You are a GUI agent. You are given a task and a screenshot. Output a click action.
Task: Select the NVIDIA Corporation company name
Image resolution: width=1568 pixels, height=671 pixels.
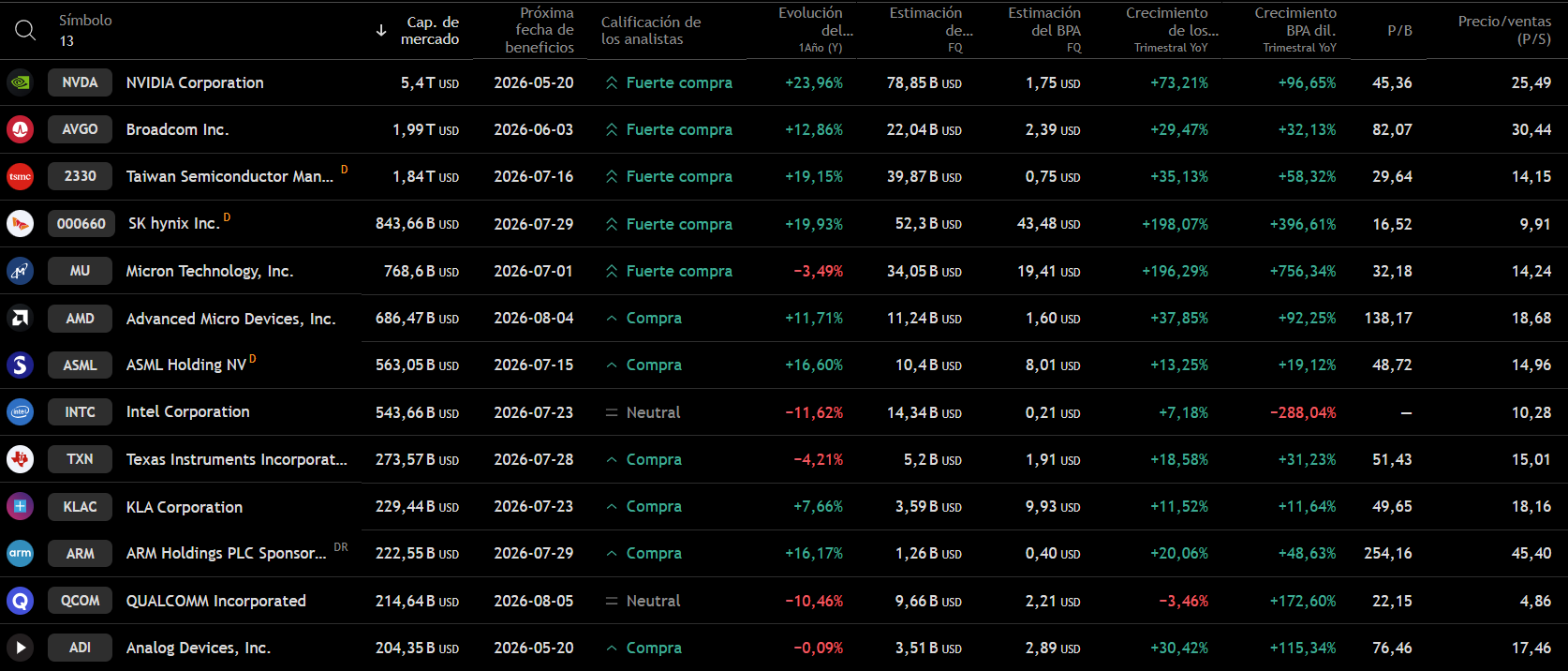tap(195, 82)
